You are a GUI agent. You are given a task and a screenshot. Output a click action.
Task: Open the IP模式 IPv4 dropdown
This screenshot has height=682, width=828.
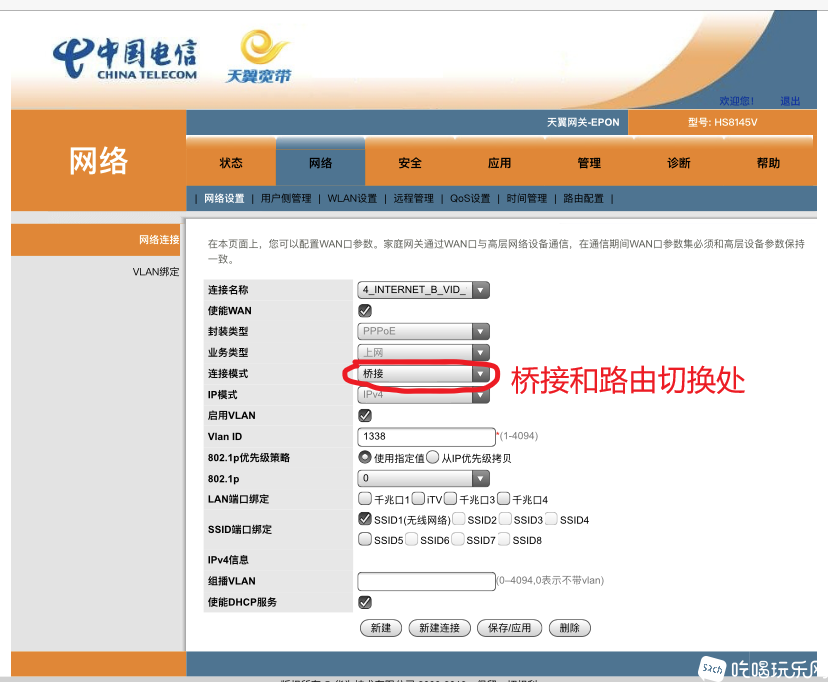424,394
